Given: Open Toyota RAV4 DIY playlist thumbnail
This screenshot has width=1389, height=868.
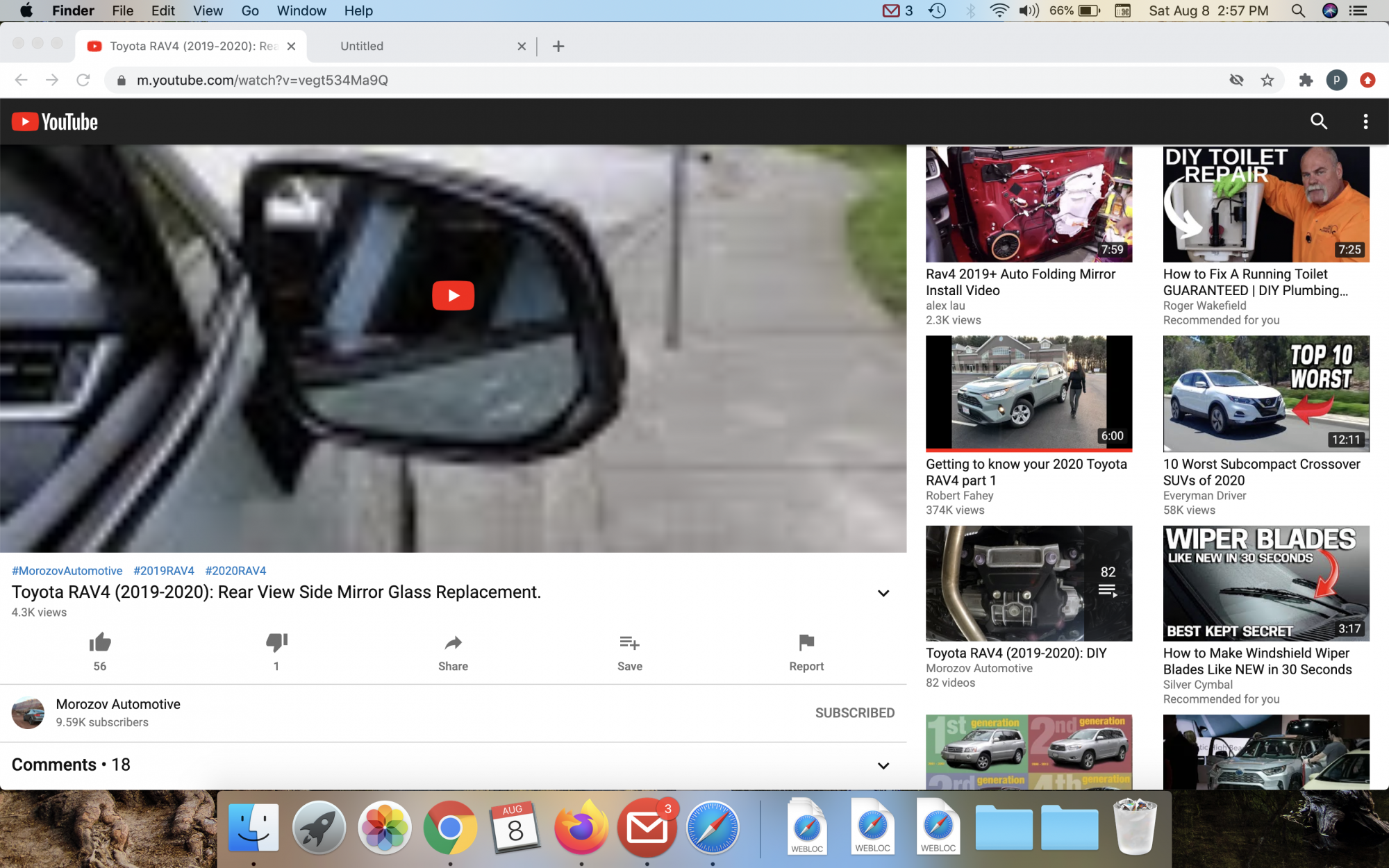Looking at the screenshot, I should tap(1029, 583).
